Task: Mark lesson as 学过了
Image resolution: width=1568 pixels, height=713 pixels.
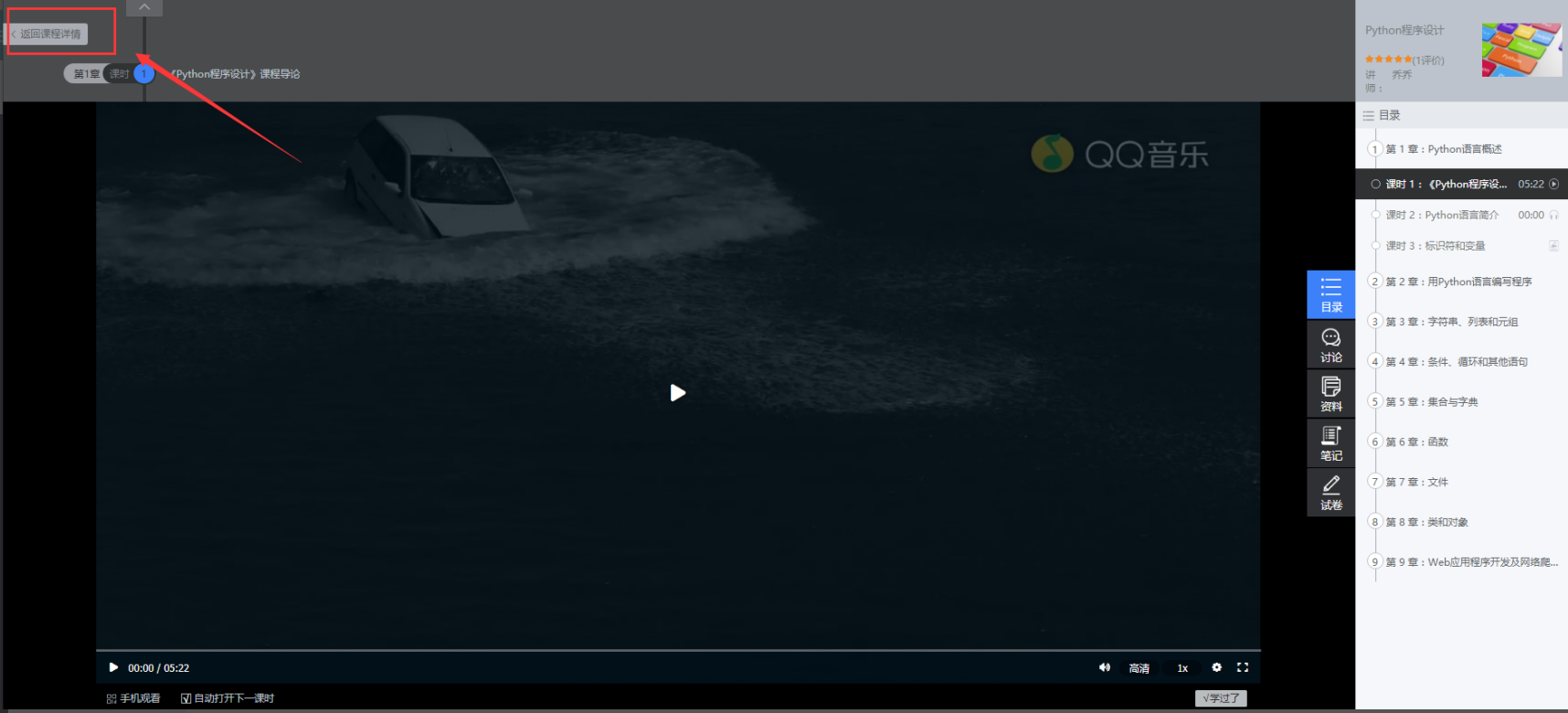Action: tap(1221, 698)
